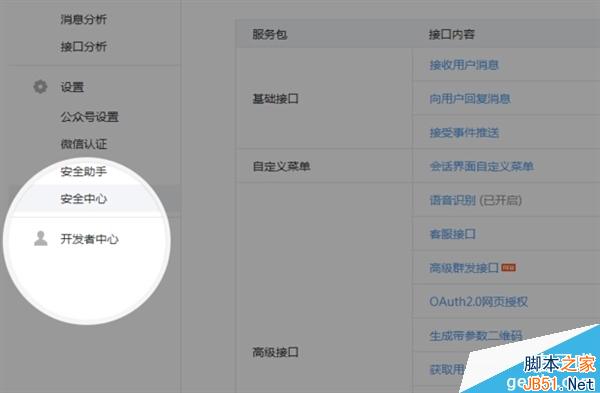Click the 自定义菜单 cell
Viewport: 600px width, 393px height.
coord(281,166)
